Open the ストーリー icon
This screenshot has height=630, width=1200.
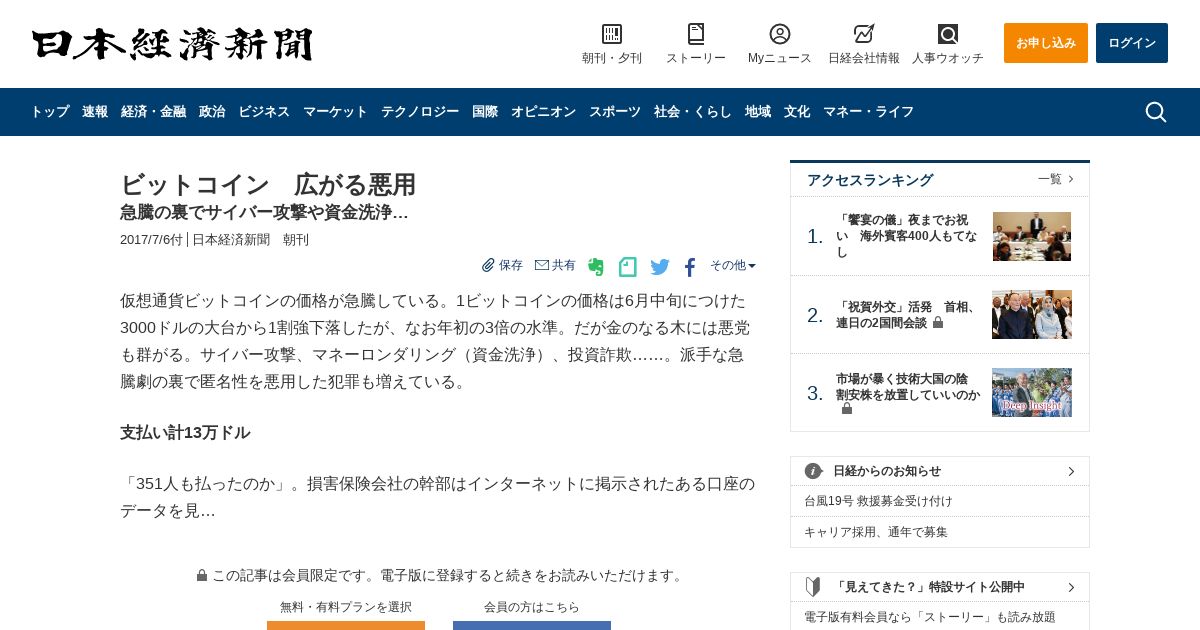(x=696, y=34)
